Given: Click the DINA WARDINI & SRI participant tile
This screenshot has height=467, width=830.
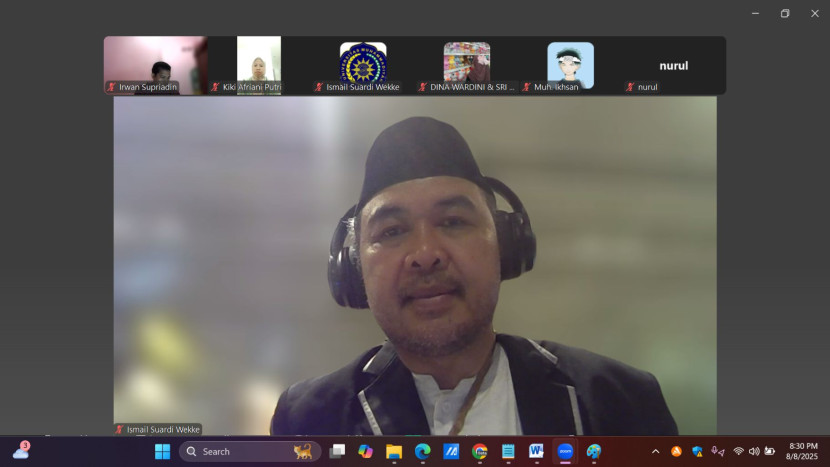Looking at the screenshot, I should click(467, 66).
